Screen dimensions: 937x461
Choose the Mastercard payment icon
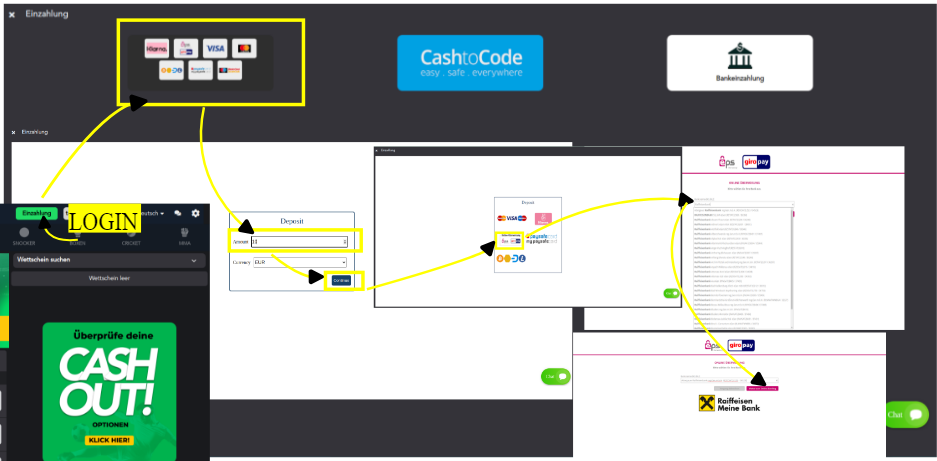point(244,48)
